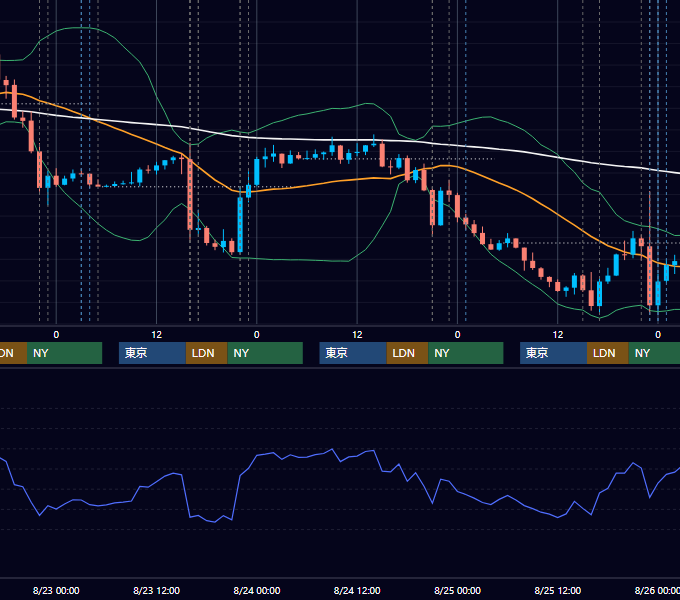Select the LDN session bar for 8/24
Screen dimensions: 680x600
407,353
